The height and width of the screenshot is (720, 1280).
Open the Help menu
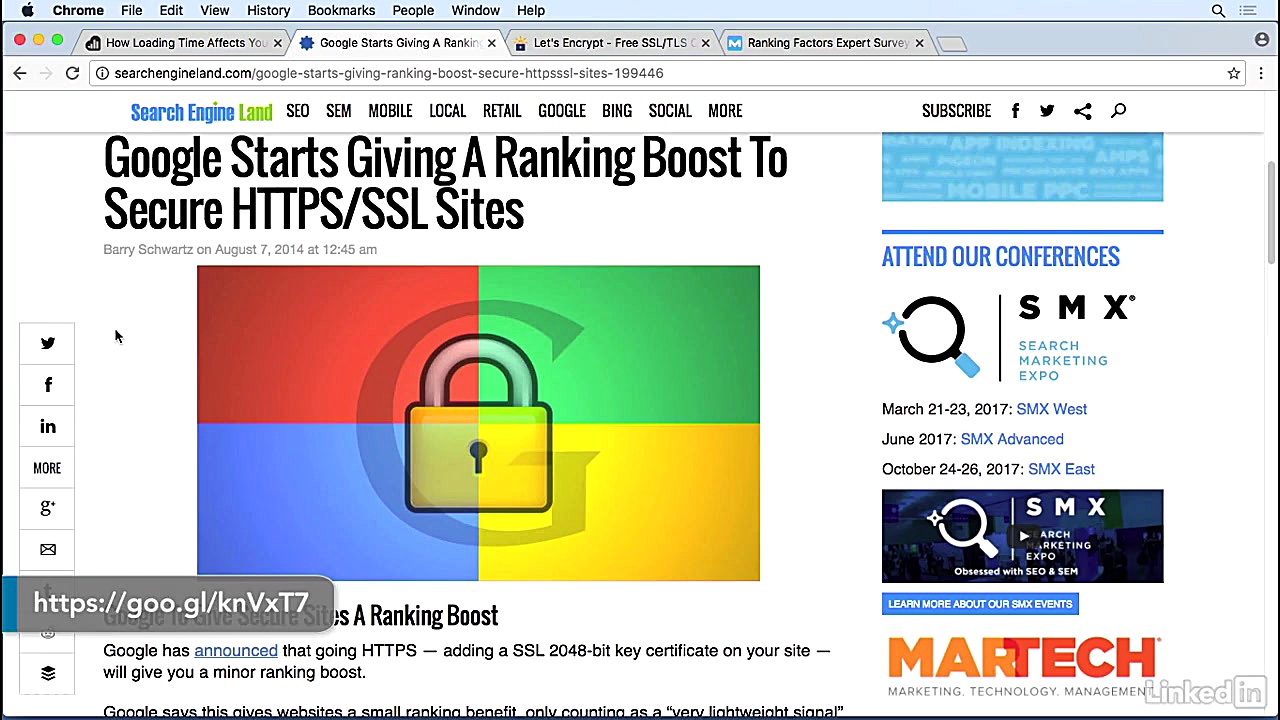531,10
